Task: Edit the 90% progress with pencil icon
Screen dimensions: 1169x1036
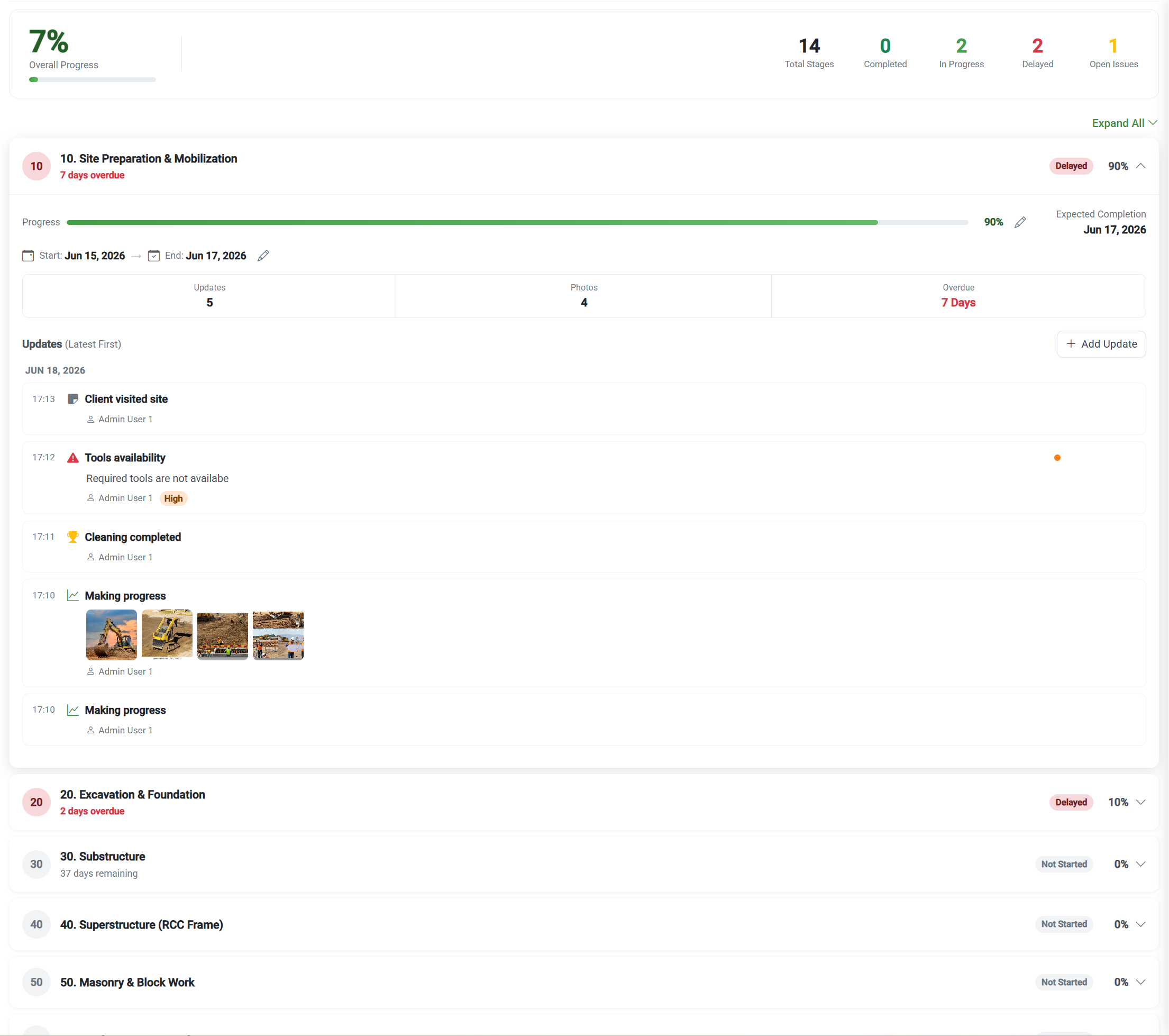Action: coord(1020,222)
